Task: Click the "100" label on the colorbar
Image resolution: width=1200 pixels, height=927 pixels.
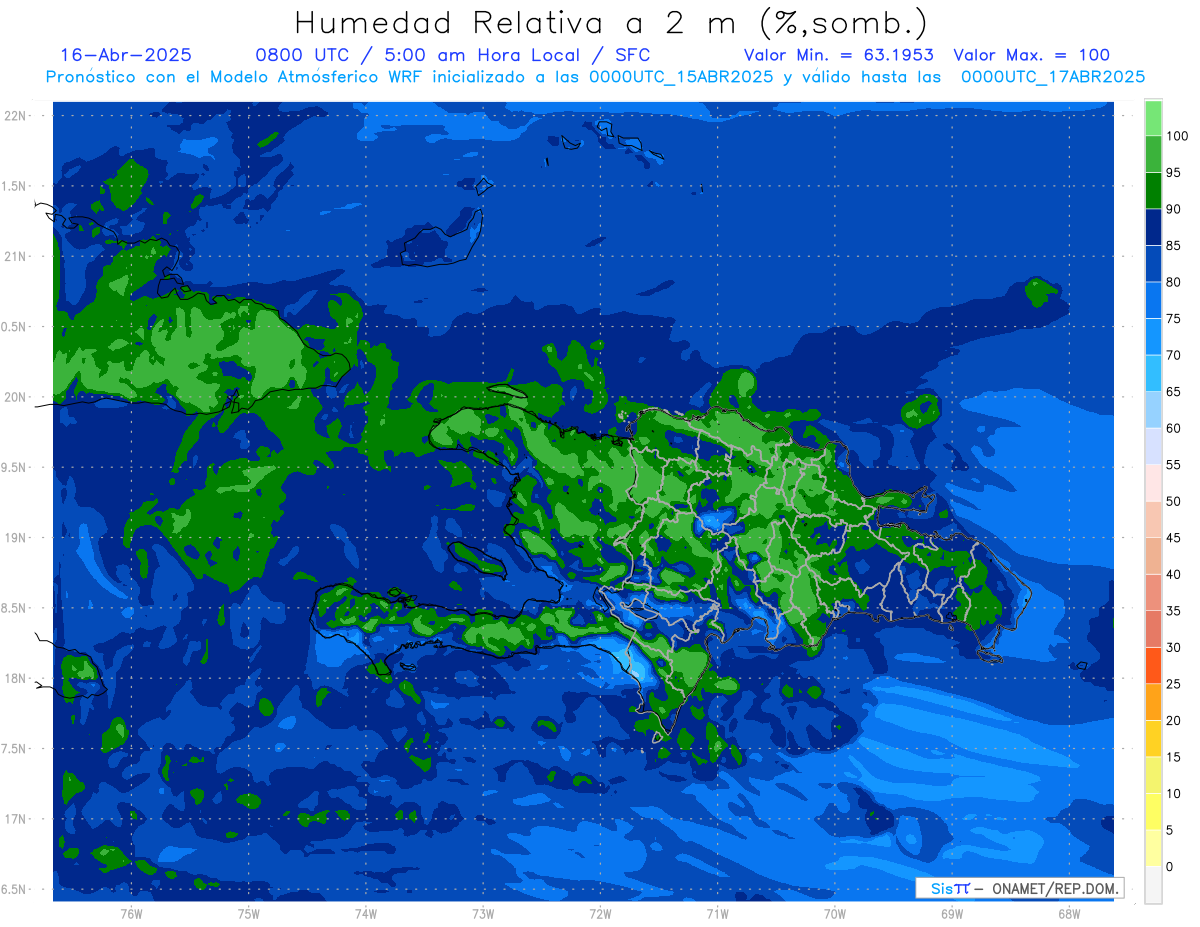Action: 1177,136
